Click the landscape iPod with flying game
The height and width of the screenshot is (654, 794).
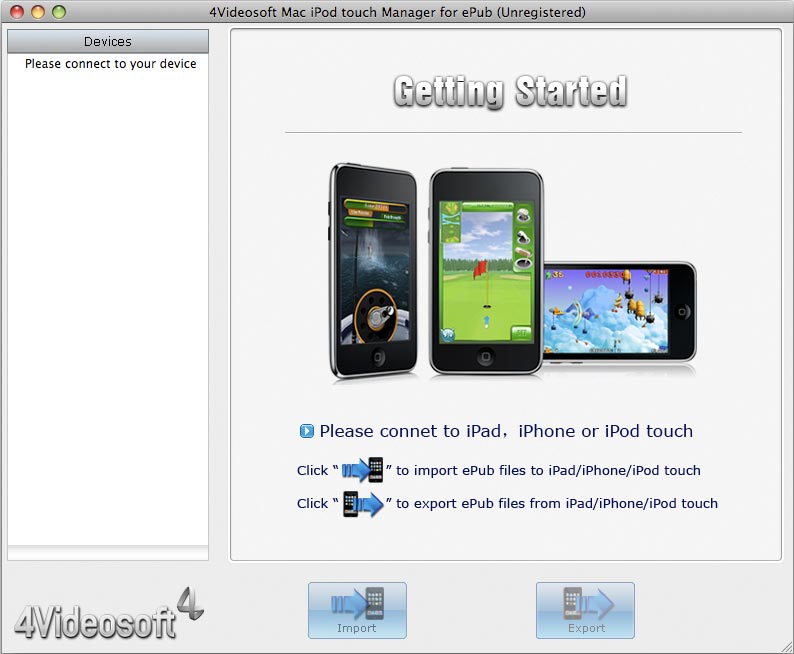click(619, 311)
